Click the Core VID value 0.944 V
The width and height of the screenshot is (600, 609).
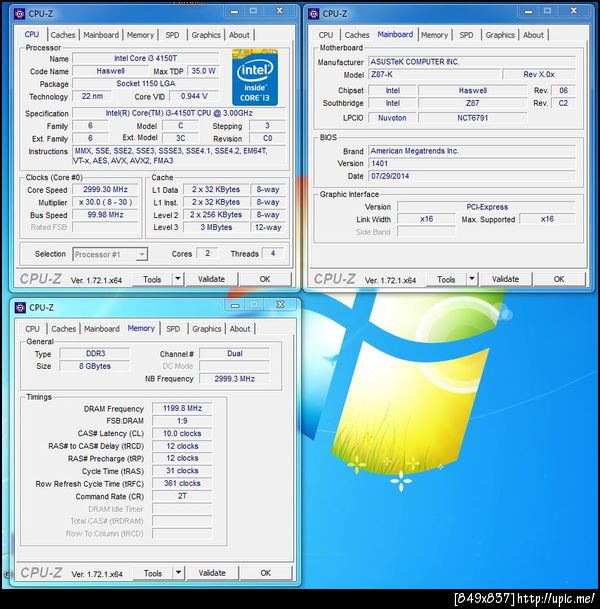pos(194,96)
